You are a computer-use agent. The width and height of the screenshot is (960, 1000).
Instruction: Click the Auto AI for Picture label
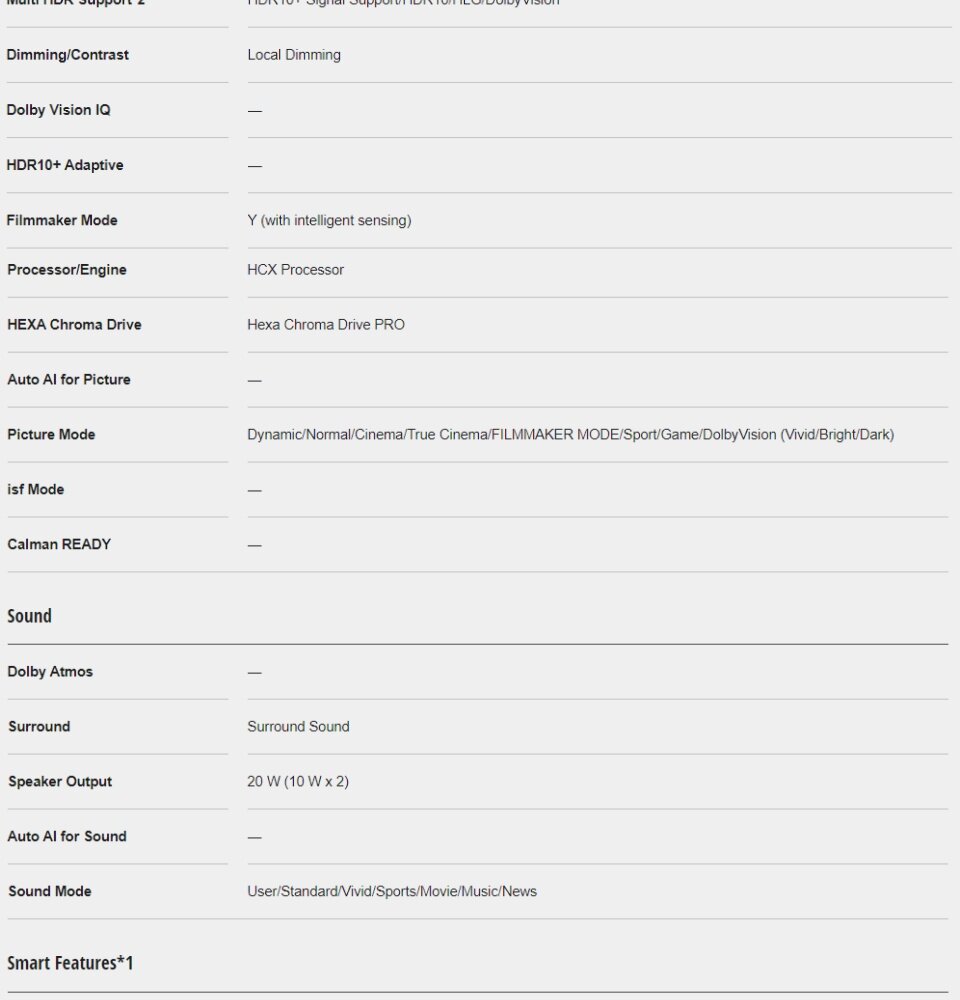click(69, 379)
